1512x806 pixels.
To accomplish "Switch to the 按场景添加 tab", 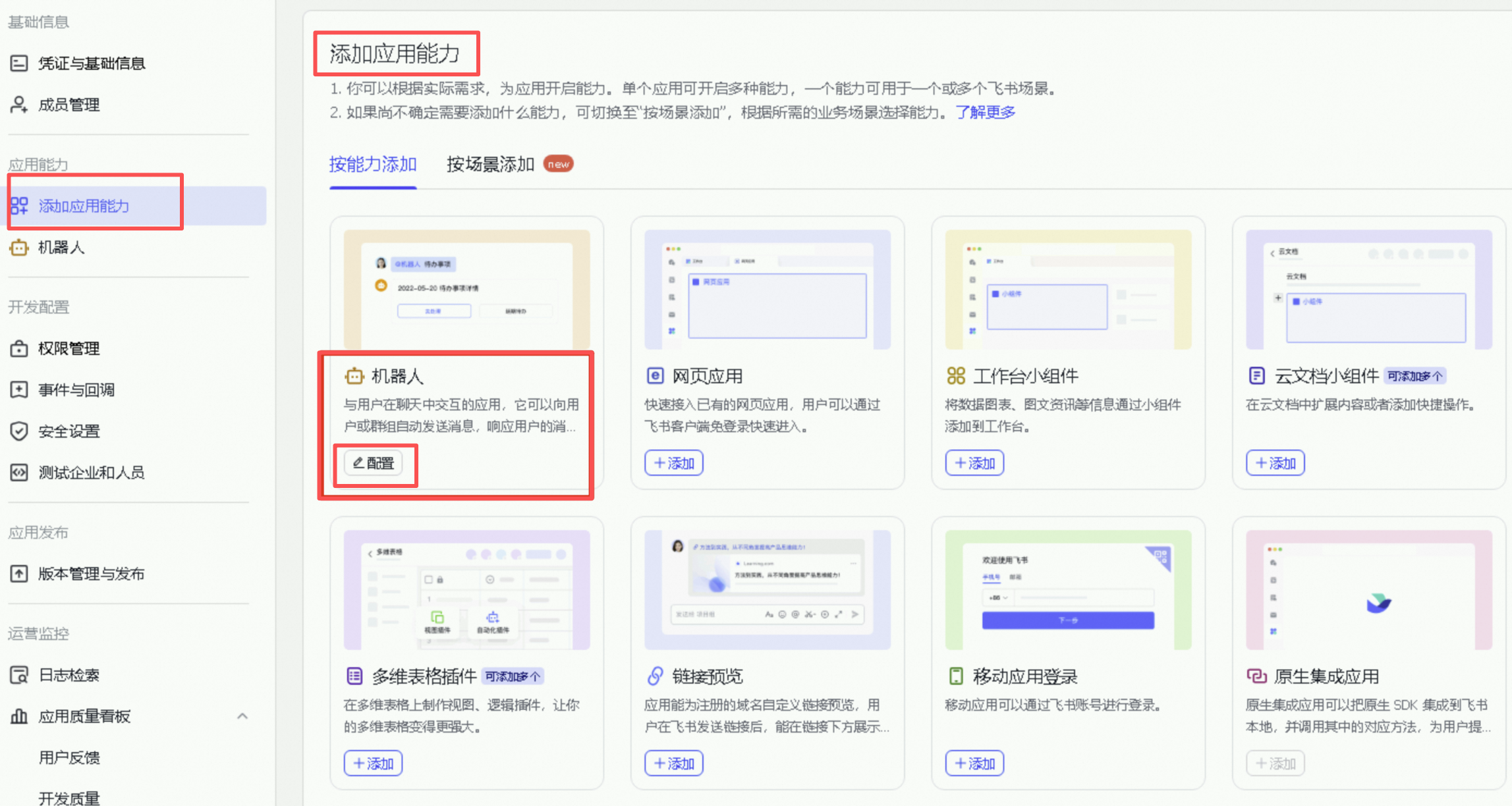I will tap(490, 164).
